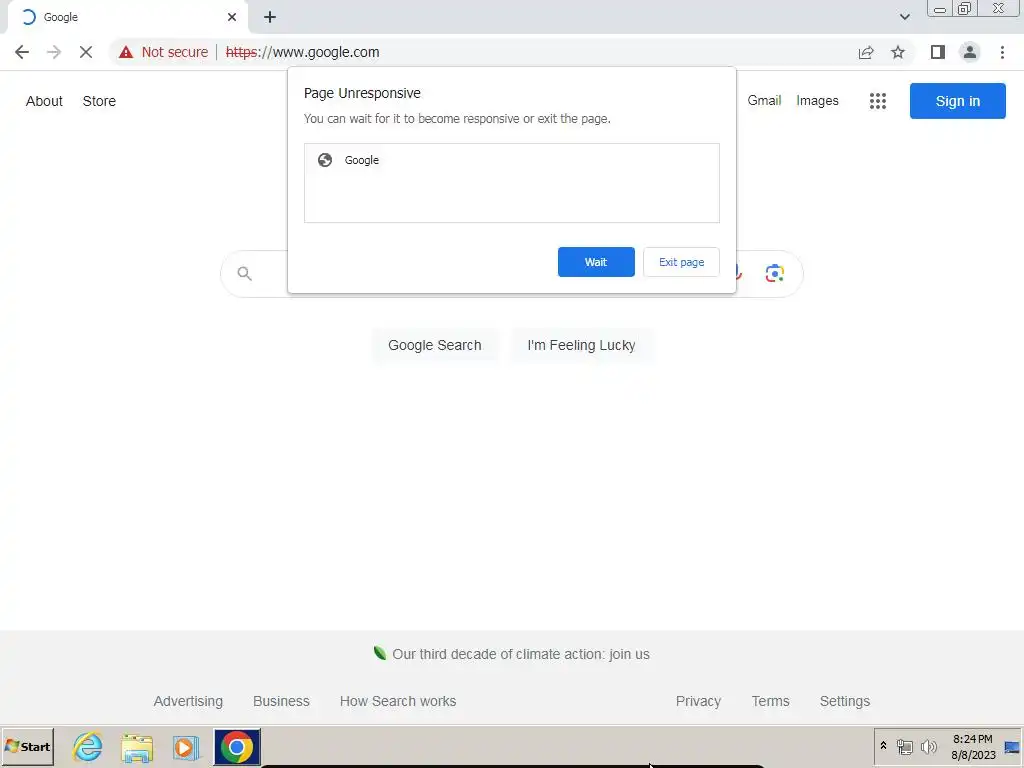Open the Google apps grid

tap(878, 101)
